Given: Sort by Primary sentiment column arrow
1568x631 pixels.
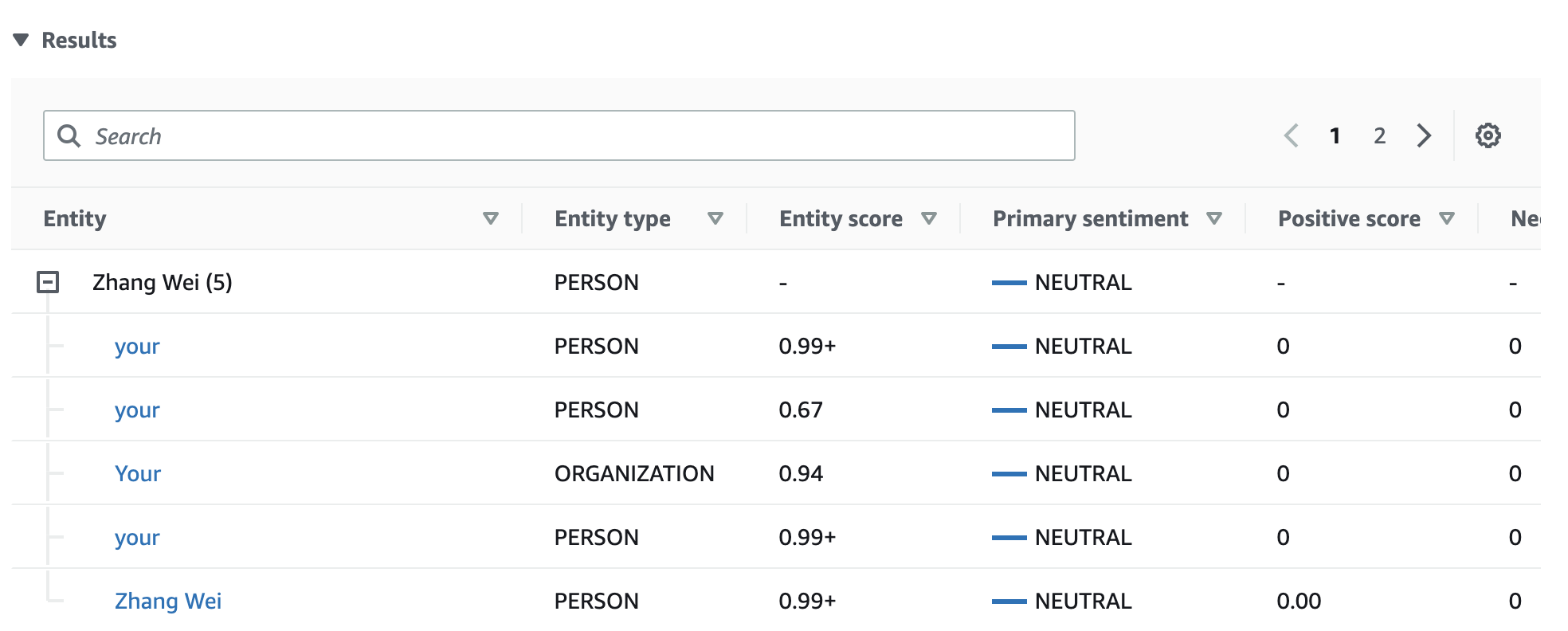Looking at the screenshot, I should [1214, 218].
